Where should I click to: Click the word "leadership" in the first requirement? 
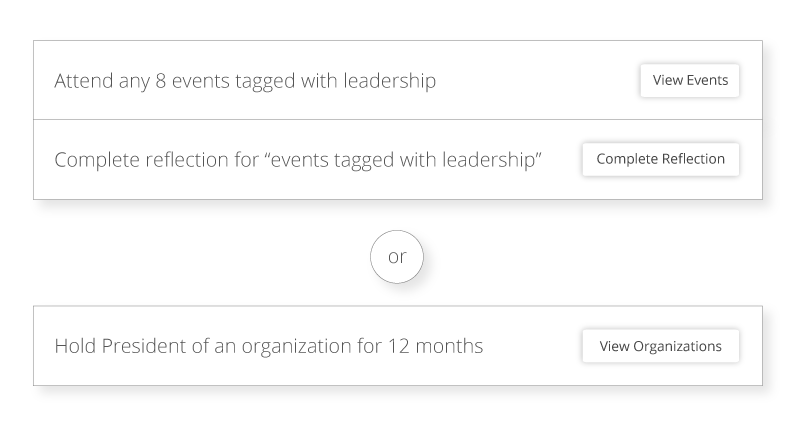click(387, 81)
